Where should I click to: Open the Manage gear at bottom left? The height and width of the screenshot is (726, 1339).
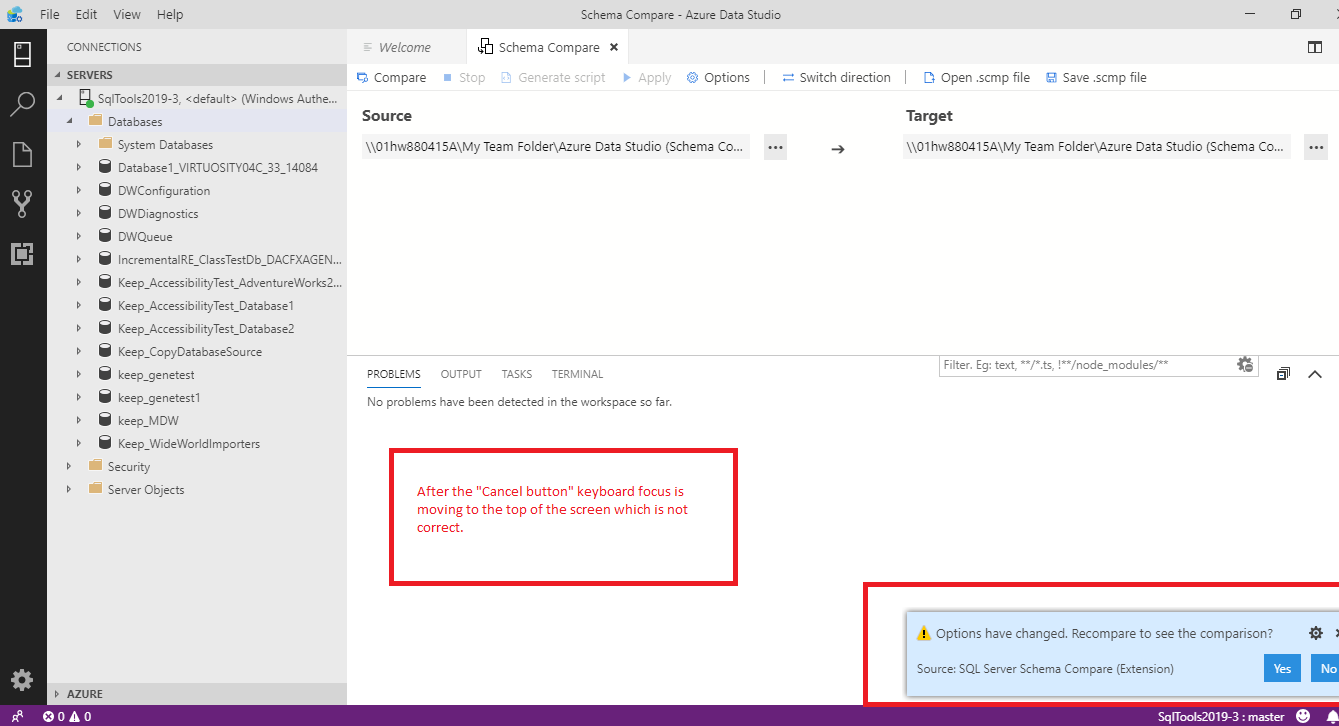pyautogui.click(x=22, y=680)
